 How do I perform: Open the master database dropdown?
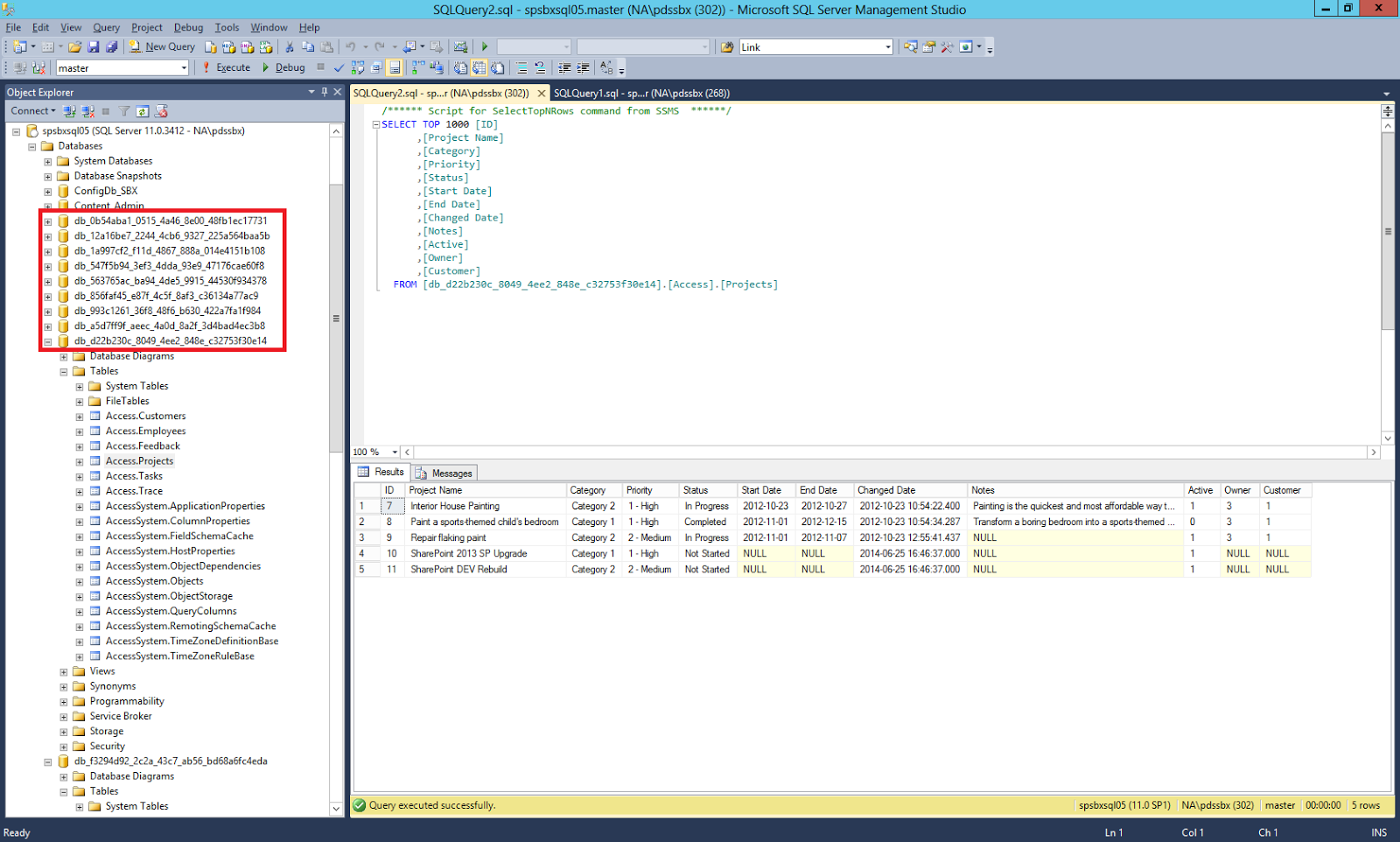click(184, 68)
